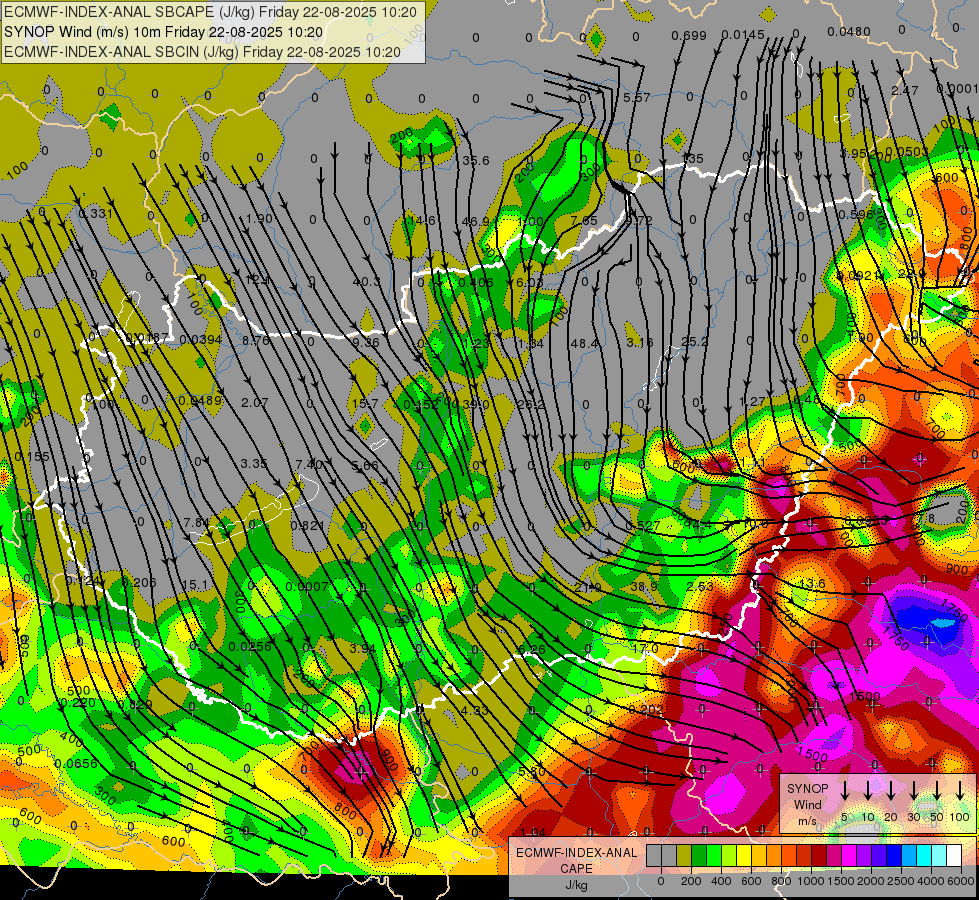Screen dimensions: 979x900
Task: Click the 30 m/s wind arrow in legend
Action: (914, 790)
